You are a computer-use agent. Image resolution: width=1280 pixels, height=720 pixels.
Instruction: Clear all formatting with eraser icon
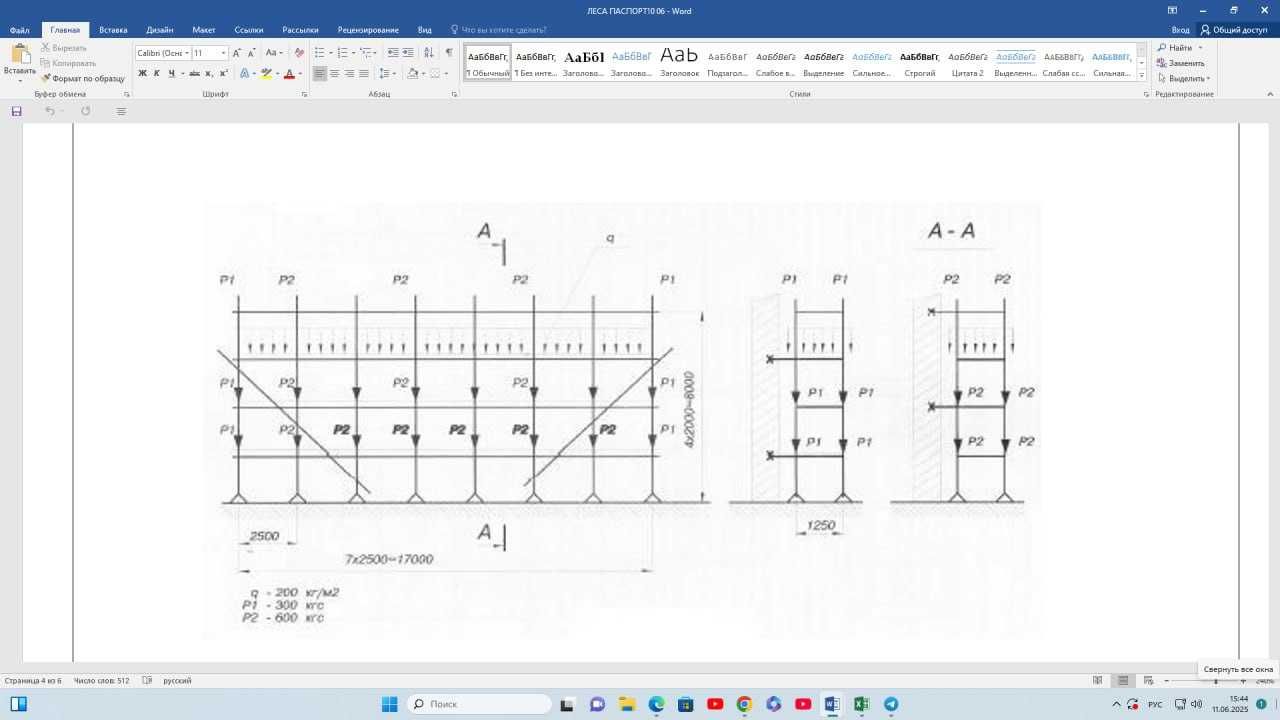click(x=299, y=52)
